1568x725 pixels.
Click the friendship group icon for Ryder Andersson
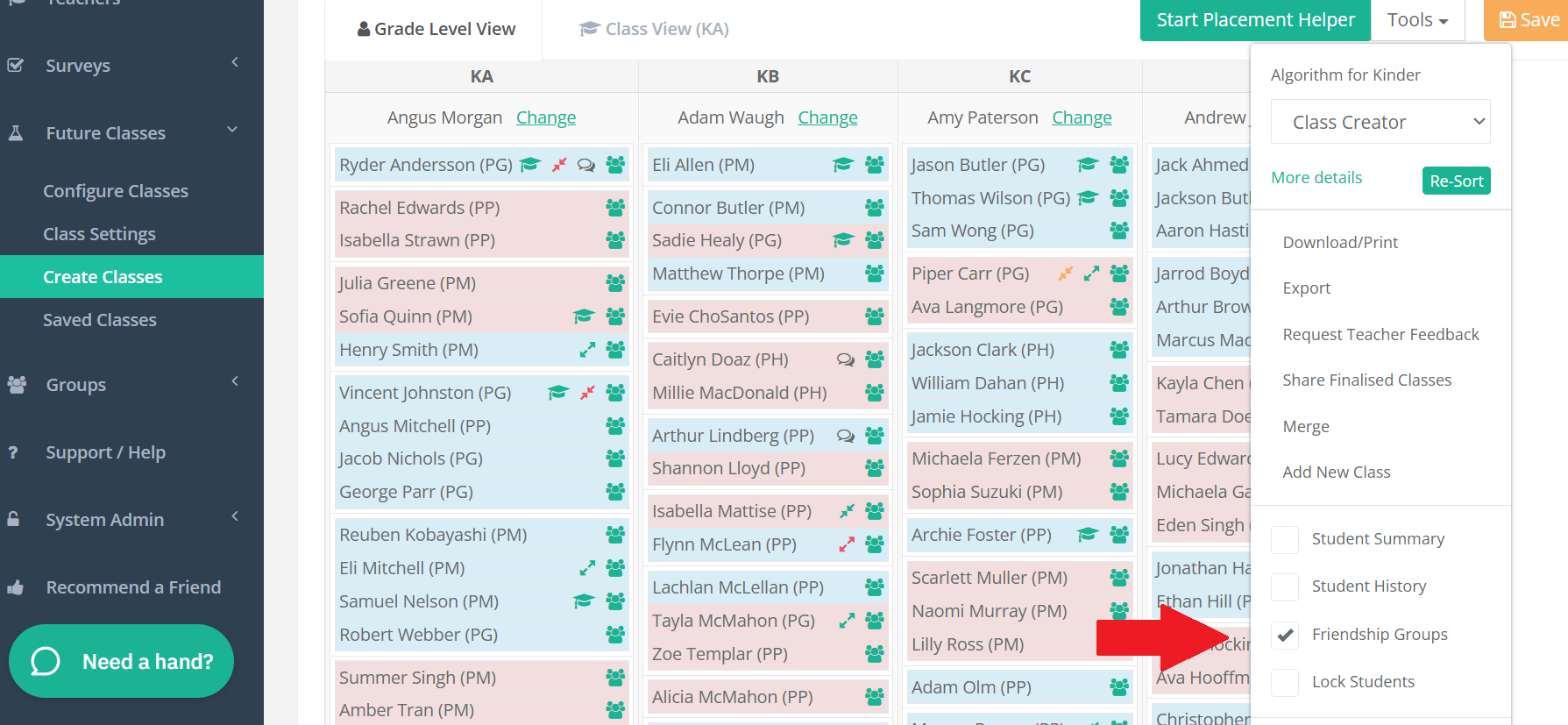(x=615, y=165)
